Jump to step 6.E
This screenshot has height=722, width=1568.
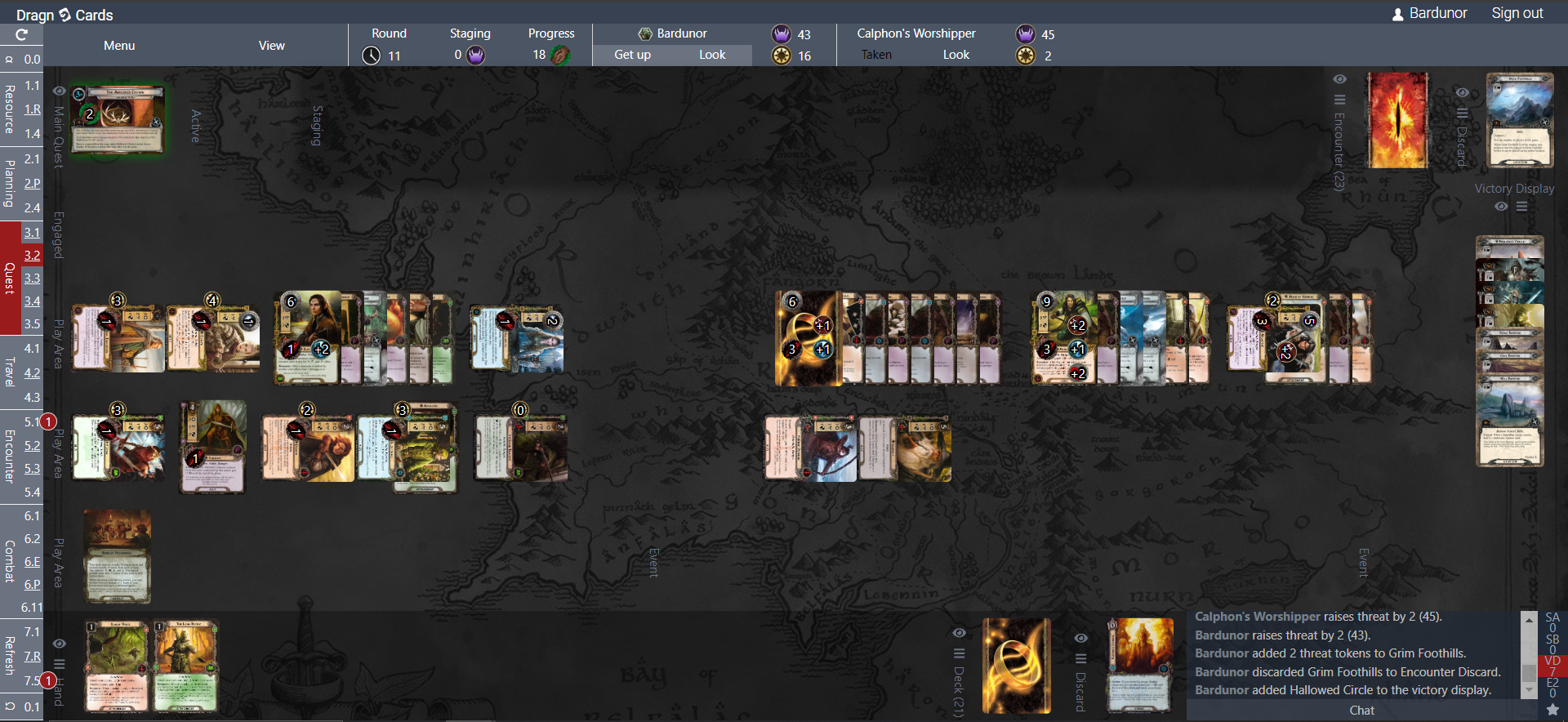[x=32, y=562]
